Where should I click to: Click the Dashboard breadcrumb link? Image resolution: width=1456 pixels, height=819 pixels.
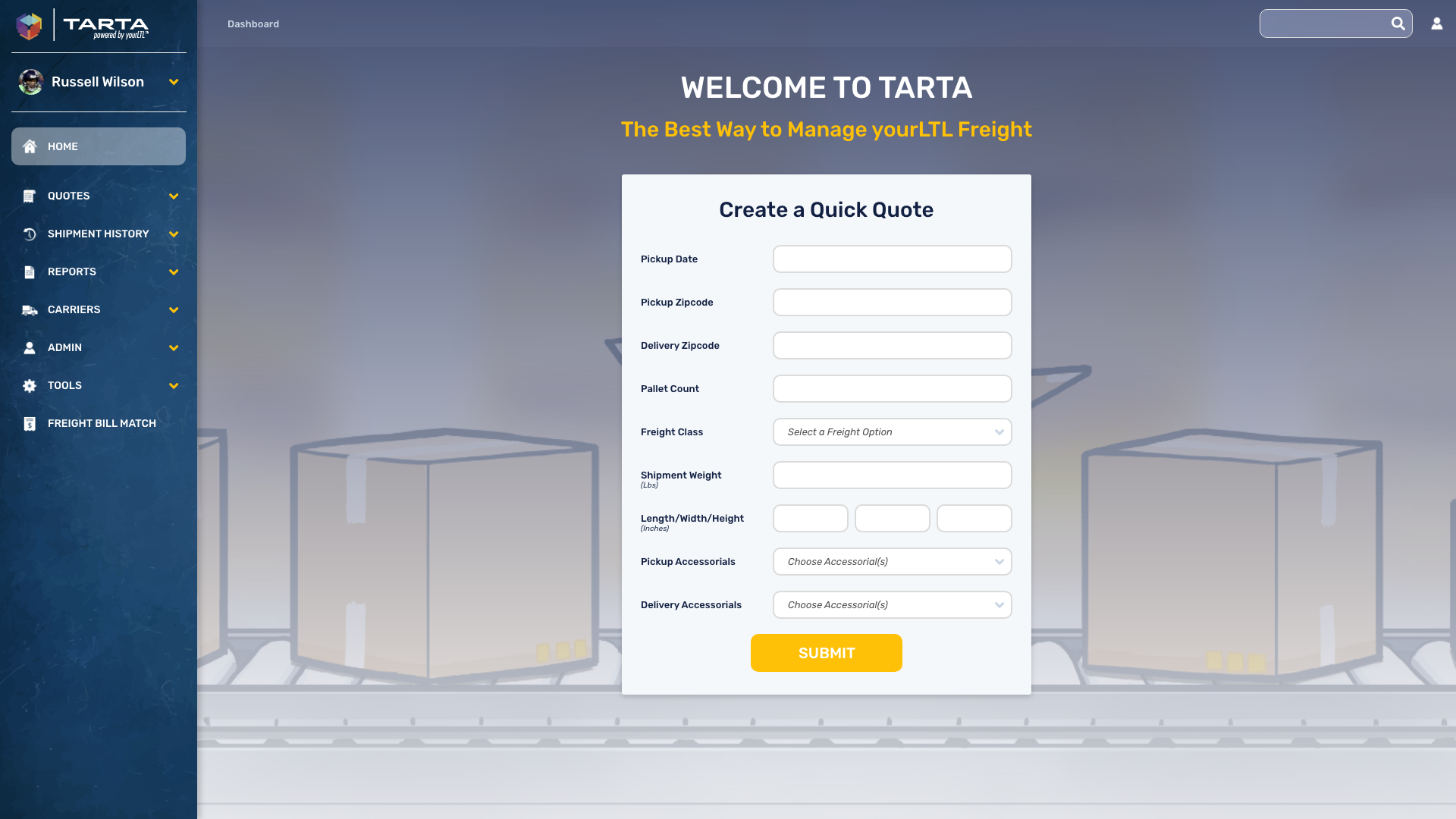(x=253, y=24)
